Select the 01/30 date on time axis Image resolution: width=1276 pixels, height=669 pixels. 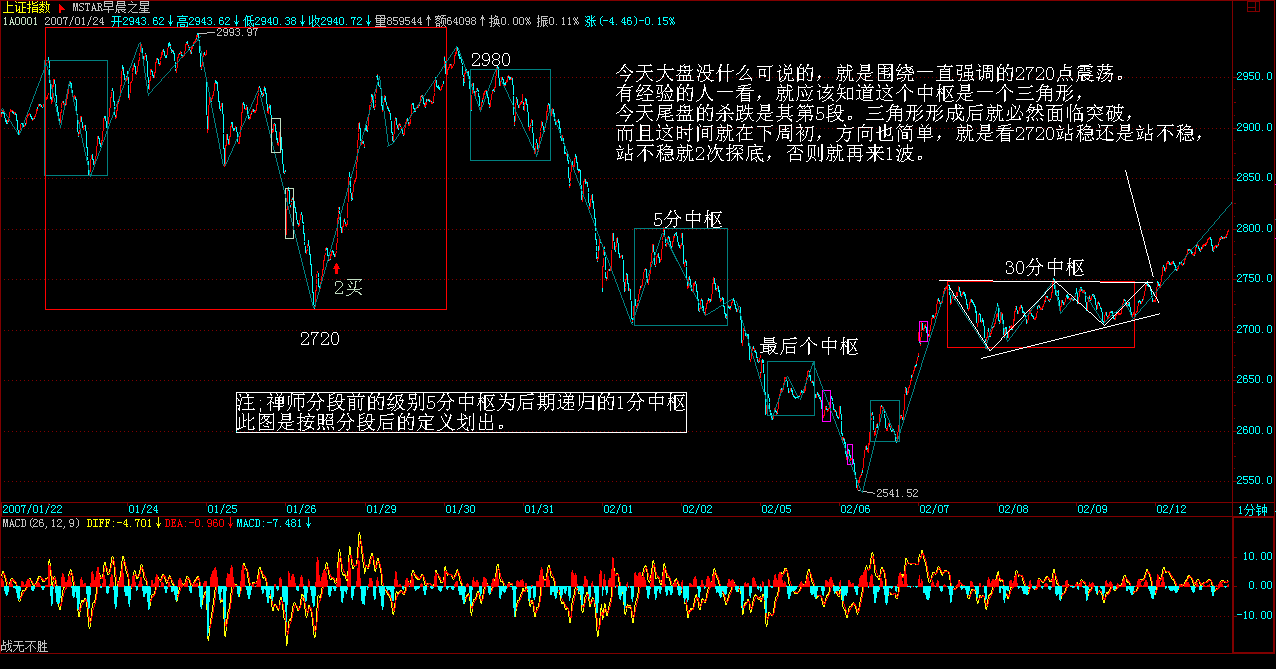click(x=461, y=509)
